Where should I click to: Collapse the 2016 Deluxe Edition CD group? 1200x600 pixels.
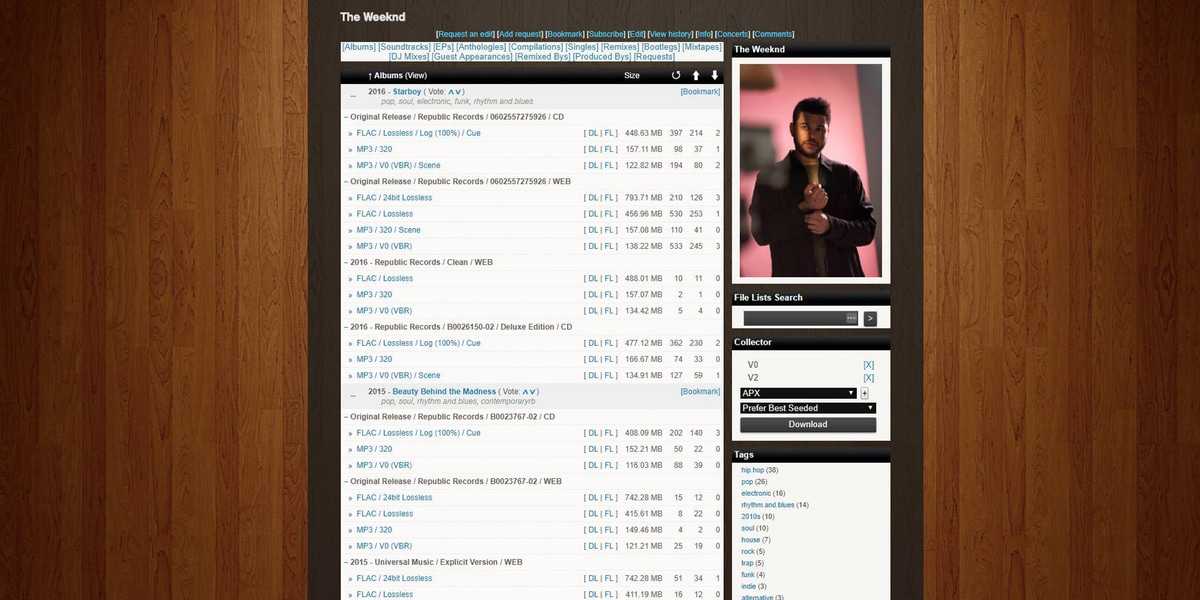pos(346,327)
